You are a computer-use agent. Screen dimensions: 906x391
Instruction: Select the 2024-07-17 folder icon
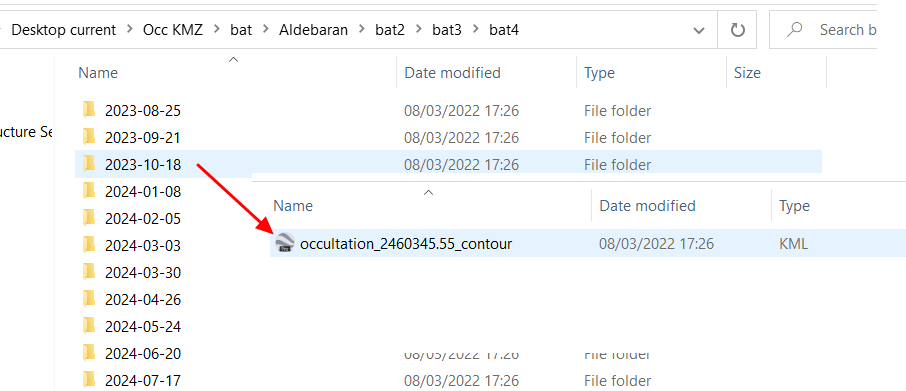[x=88, y=380]
